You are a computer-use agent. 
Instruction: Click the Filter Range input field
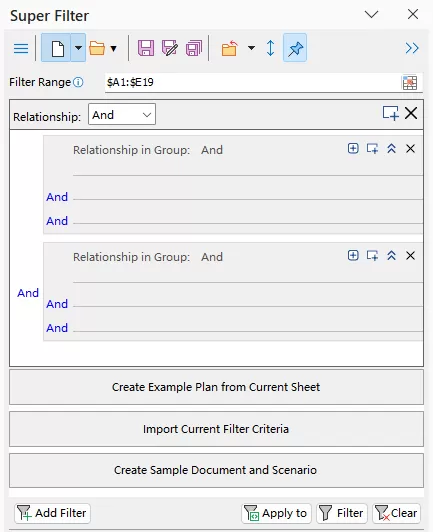[253, 82]
